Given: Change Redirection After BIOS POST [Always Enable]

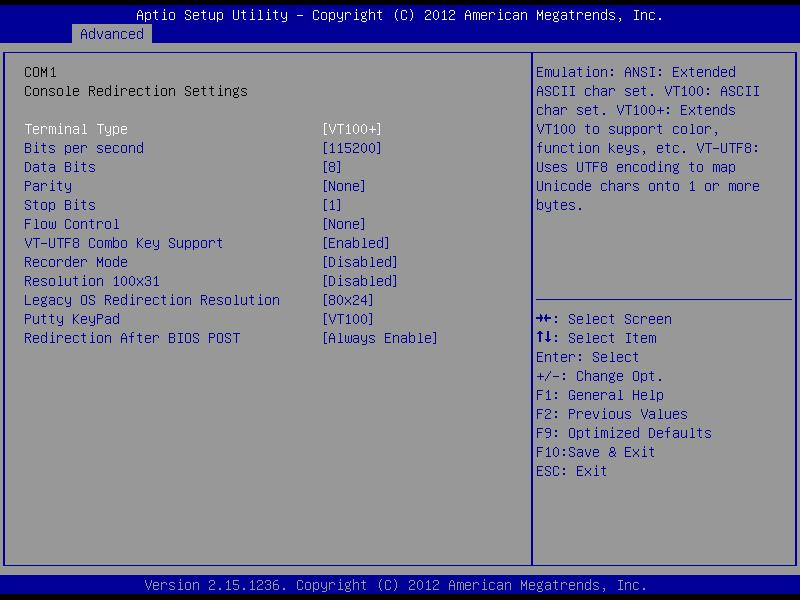Looking at the screenshot, I should click(x=379, y=338).
